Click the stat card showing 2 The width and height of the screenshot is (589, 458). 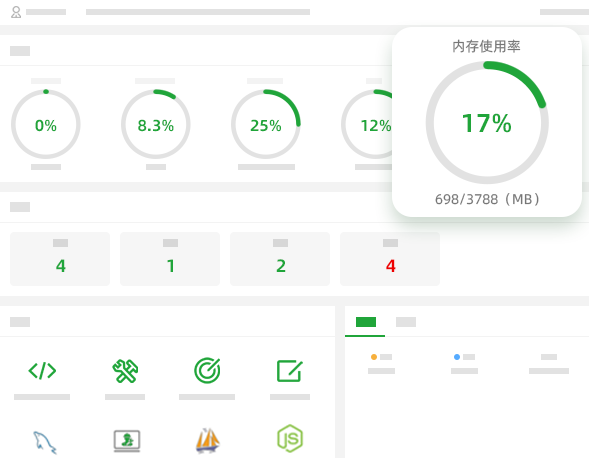pos(280,259)
